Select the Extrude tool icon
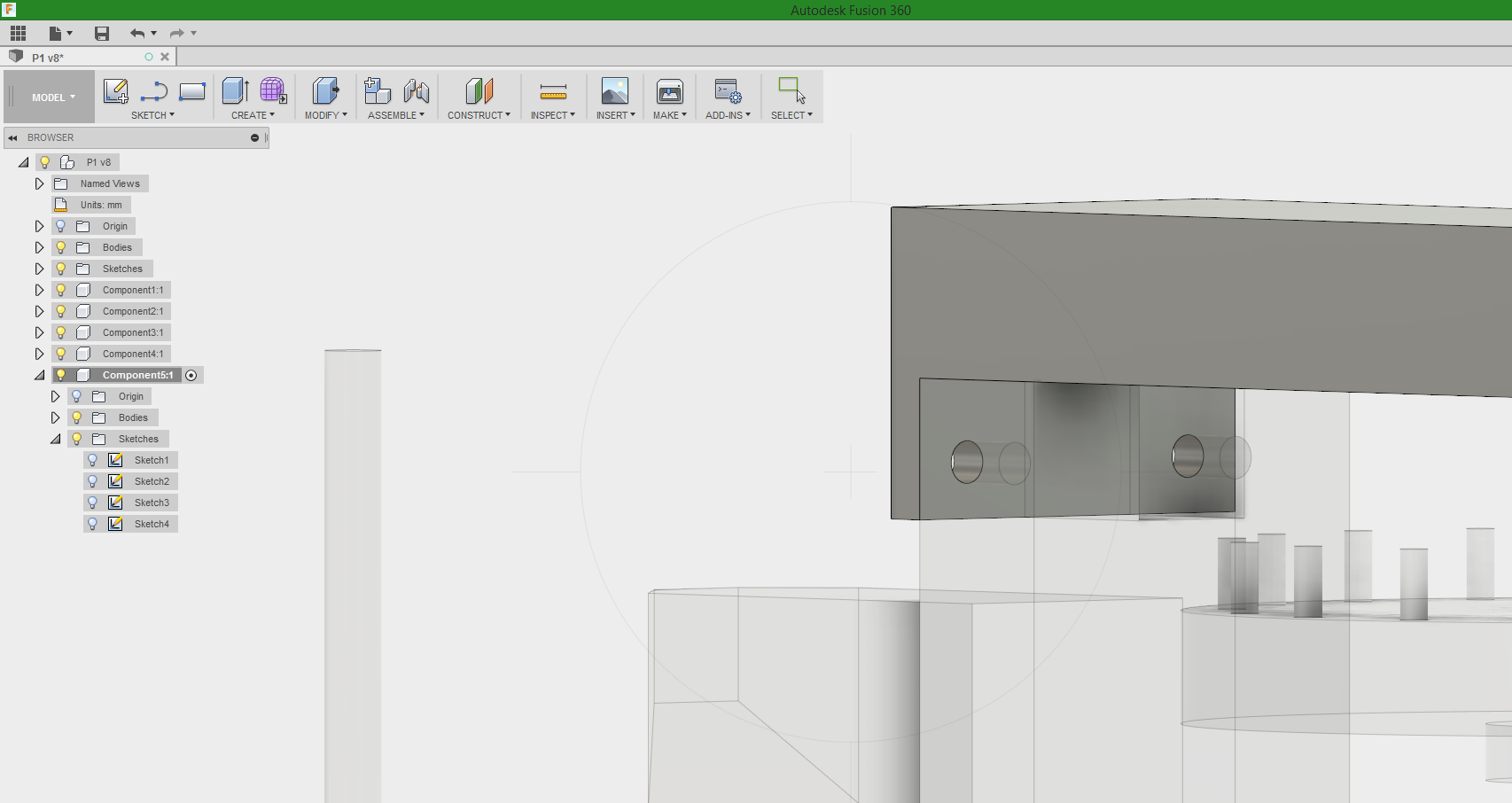This screenshot has height=803, width=1512. click(235, 90)
